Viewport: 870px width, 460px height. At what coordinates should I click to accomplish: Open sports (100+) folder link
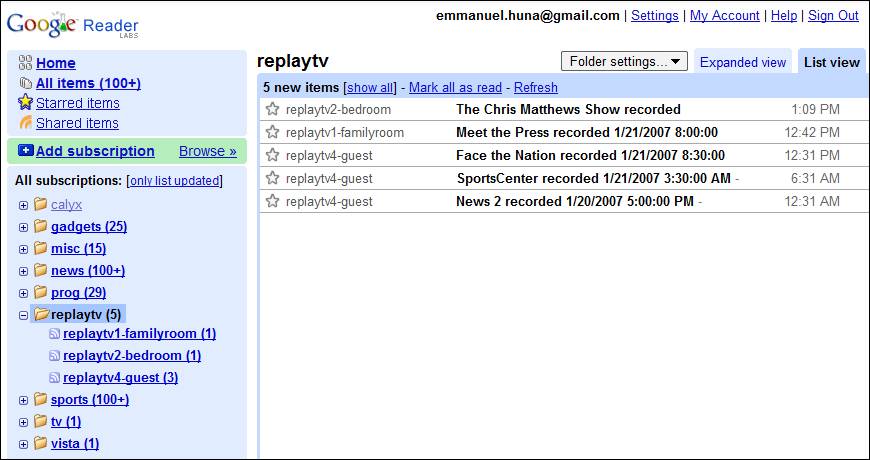[x=90, y=400]
